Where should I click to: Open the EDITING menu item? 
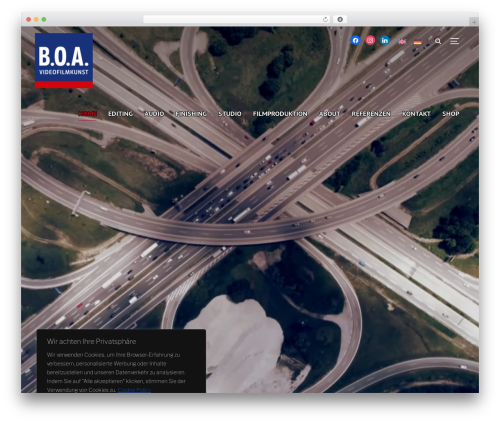click(x=120, y=114)
